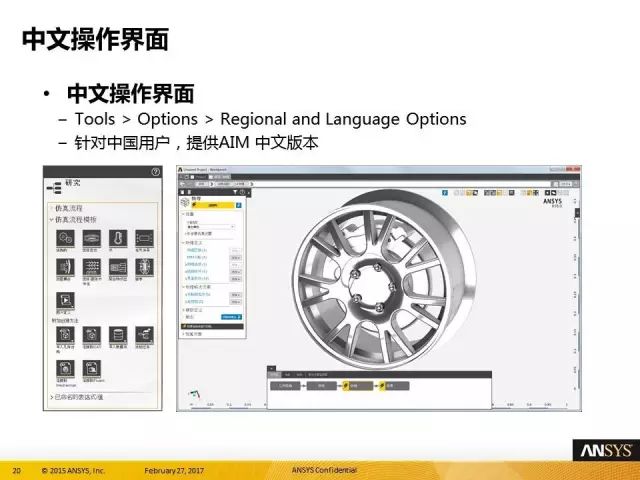
Task: Click the blue button in the panel's lower section
Action: [231, 317]
